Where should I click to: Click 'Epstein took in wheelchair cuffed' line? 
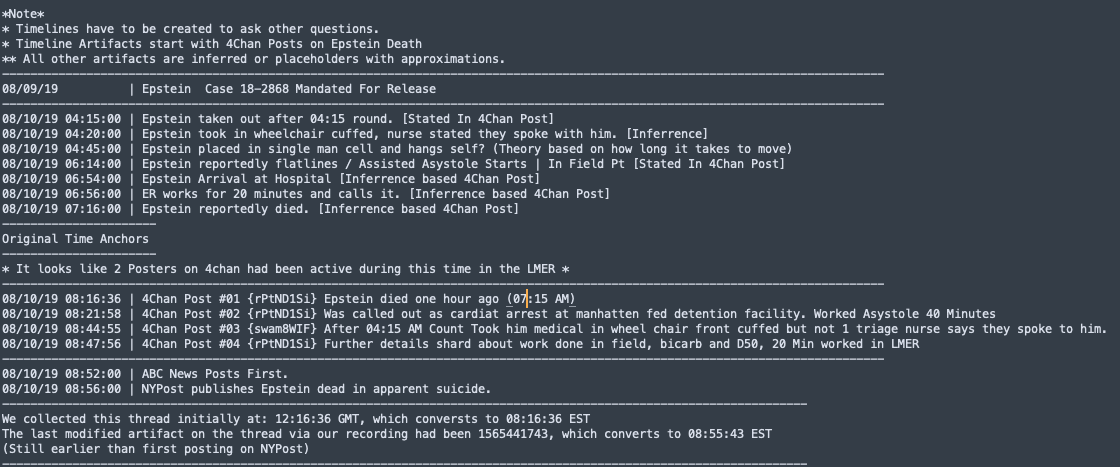tap(424, 134)
